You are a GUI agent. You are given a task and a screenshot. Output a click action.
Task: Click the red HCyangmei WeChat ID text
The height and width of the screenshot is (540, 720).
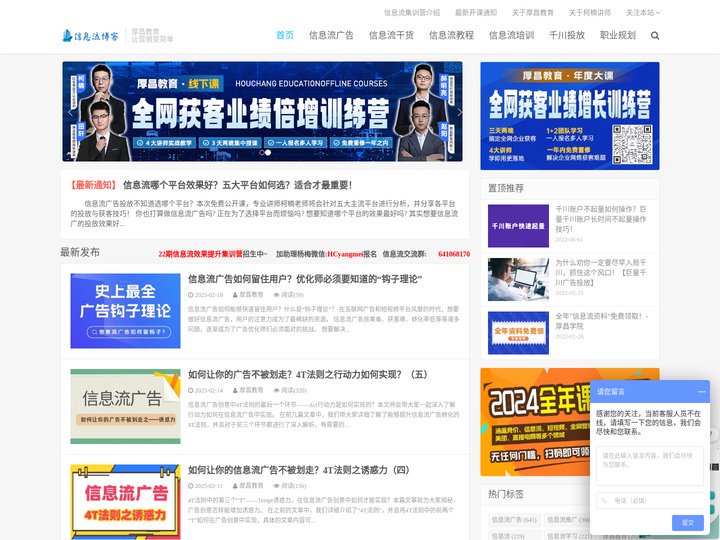[345, 254]
